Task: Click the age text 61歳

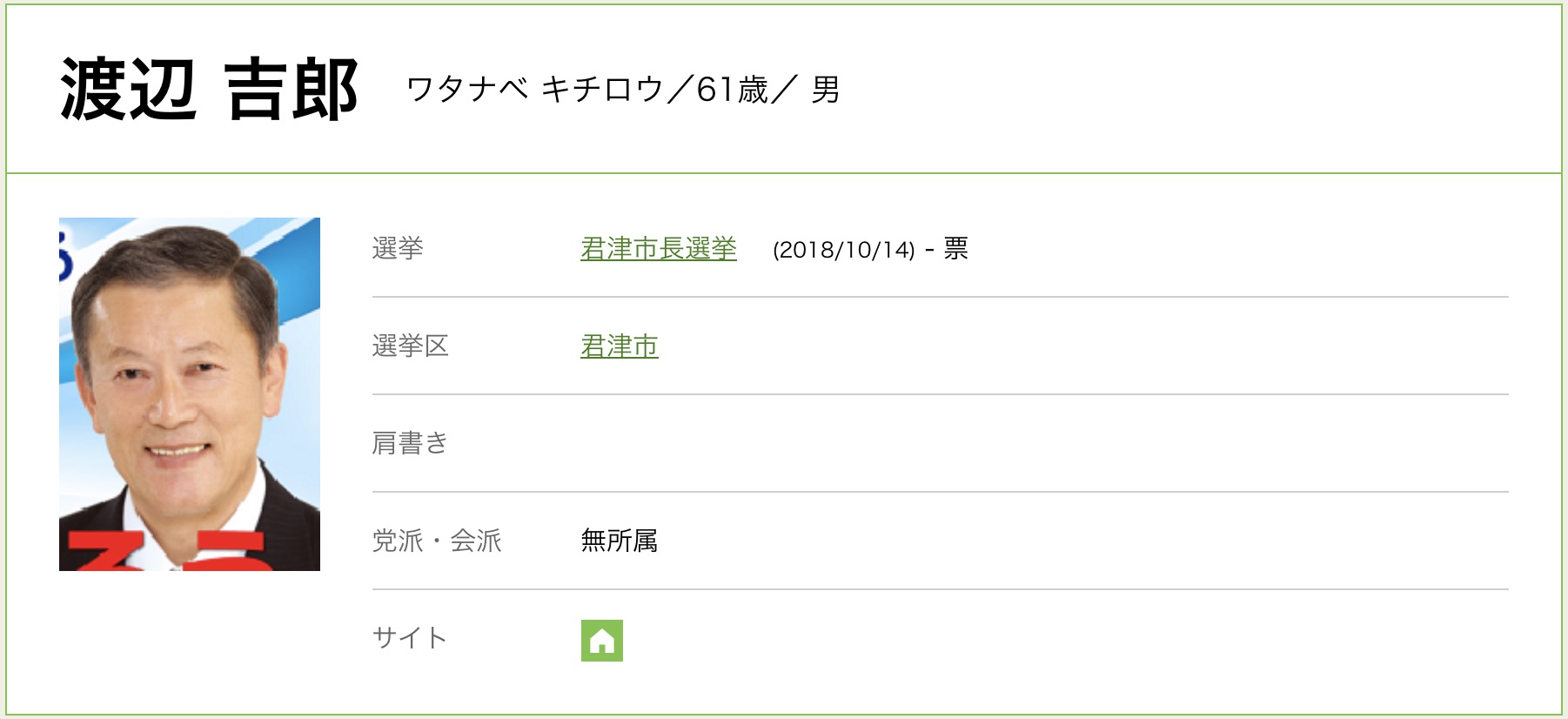Action: click(x=733, y=90)
